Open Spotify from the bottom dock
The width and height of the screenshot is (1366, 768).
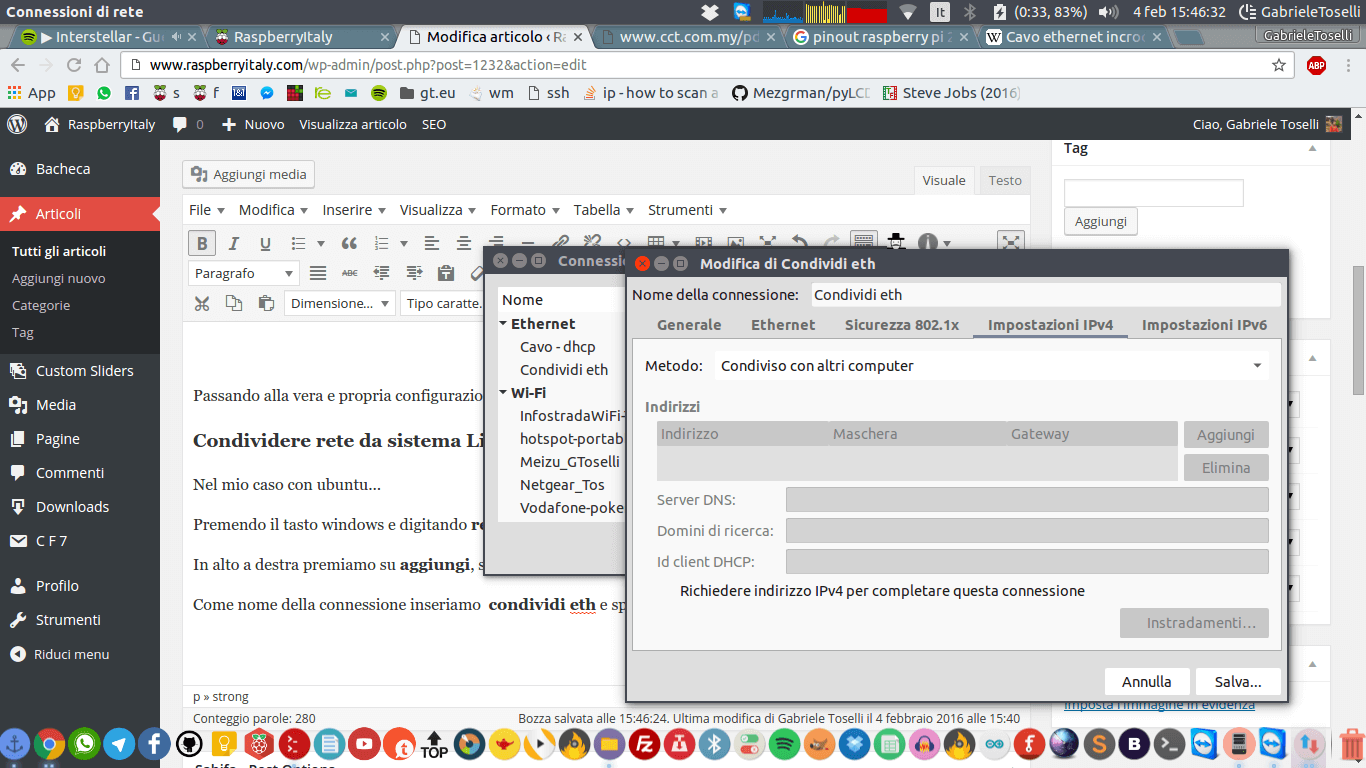pos(785,744)
